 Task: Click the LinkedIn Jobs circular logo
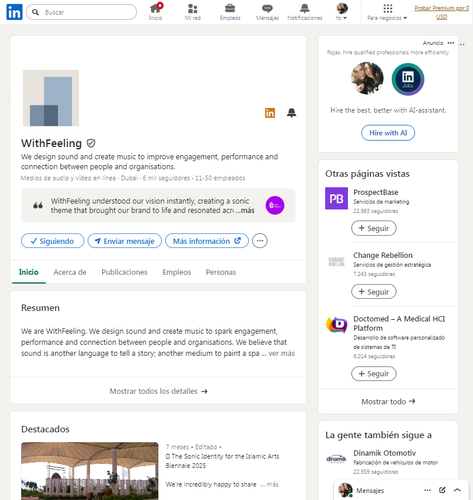click(408, 79)
